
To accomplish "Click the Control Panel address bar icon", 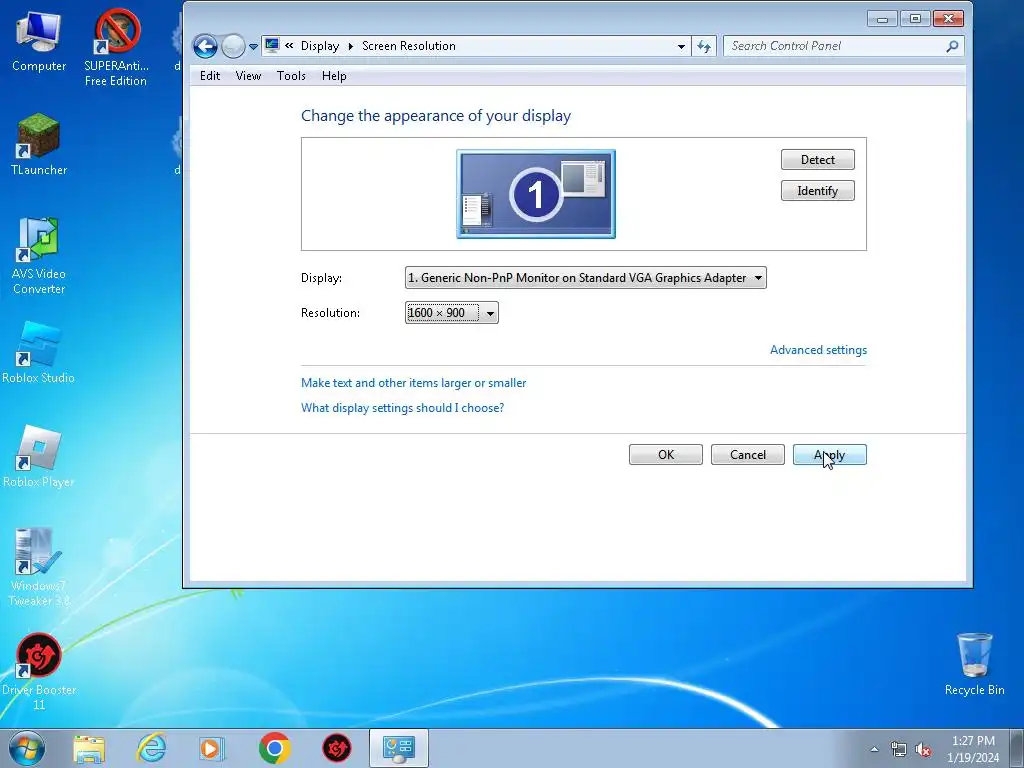I will coord(272,45).
